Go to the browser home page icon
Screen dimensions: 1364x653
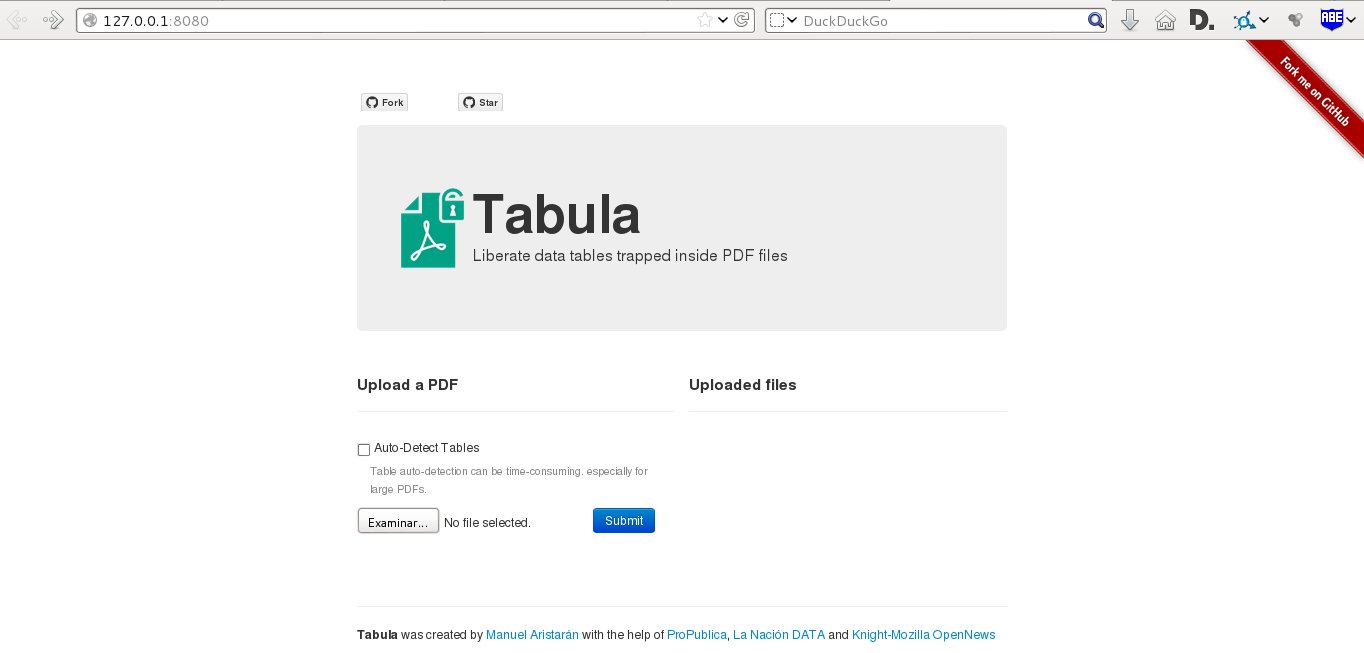pos(1165,20)
